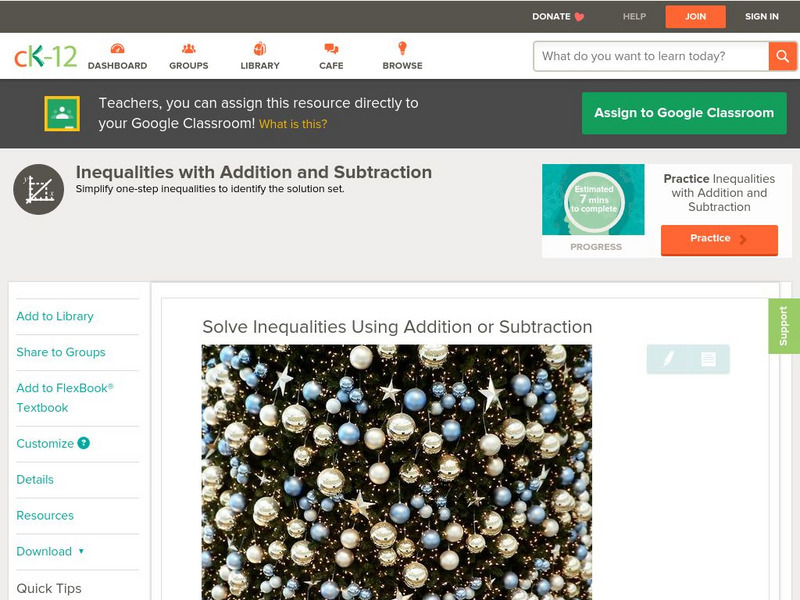Open the 'What is this?' link
Viewport: 800px width, 600px height.
tap(293, 124)
